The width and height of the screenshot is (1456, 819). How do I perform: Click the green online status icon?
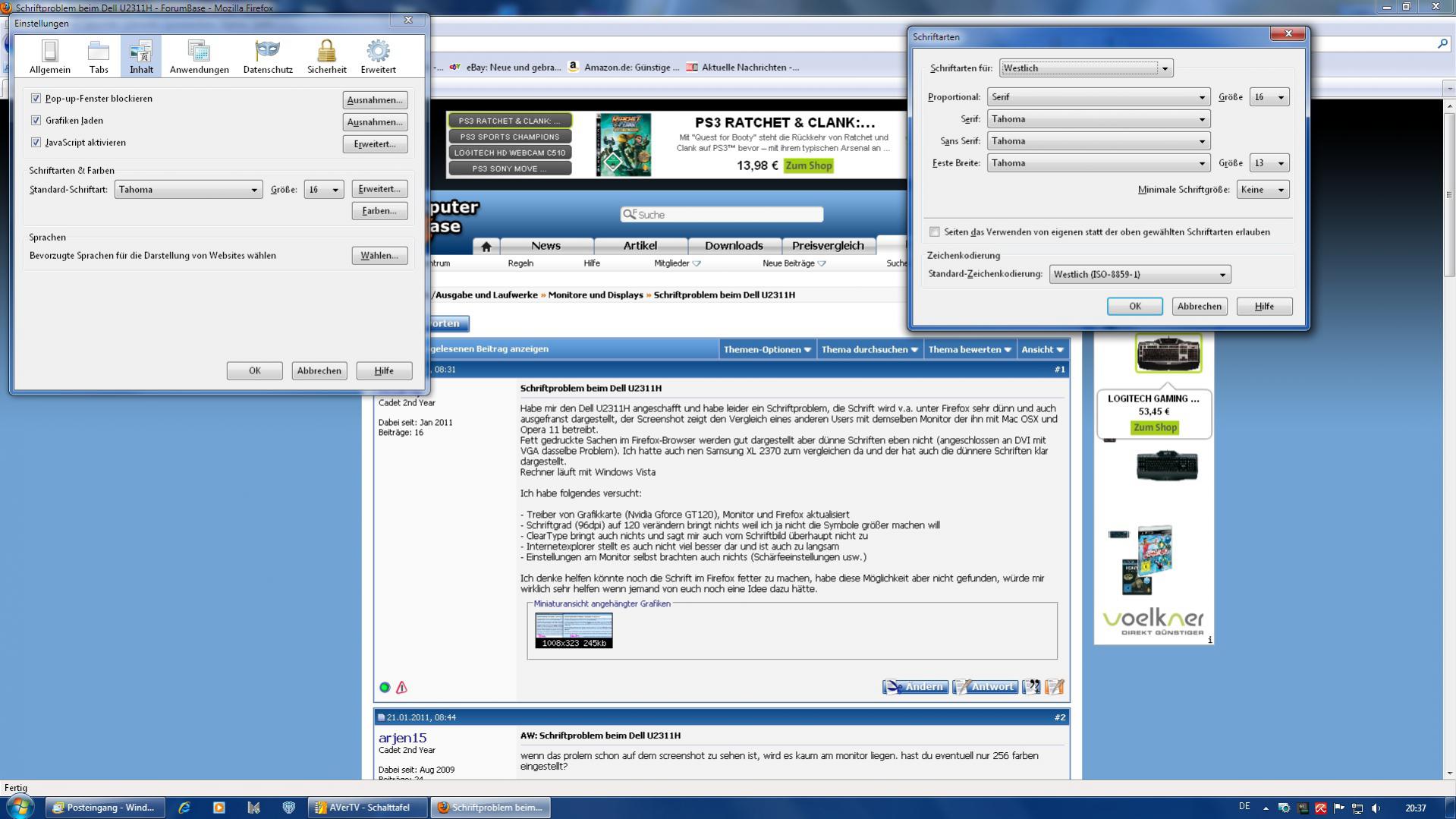(x=385, y=687)
